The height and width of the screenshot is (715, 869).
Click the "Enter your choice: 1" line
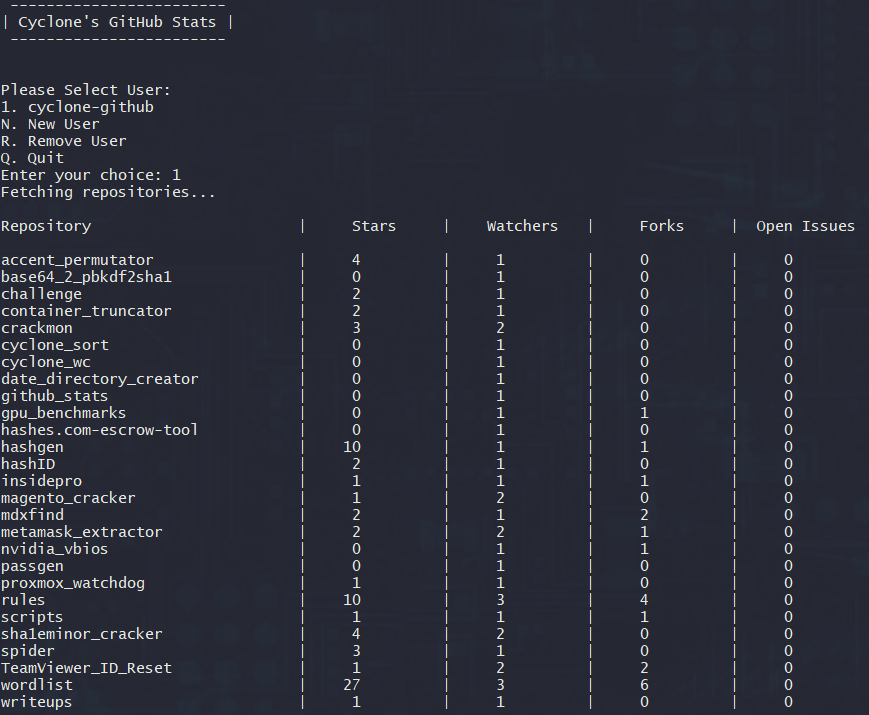pyautogui.click(x=91, y=175)
